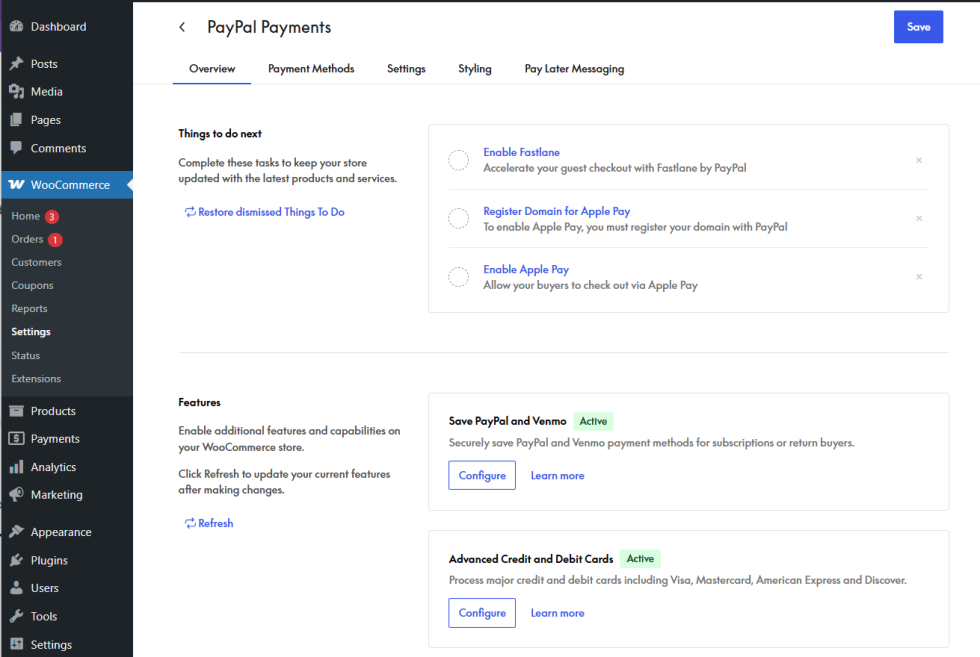Viewport: 980px width, 657px height.
Task: Click the Products icon in the sidebar
Action: (16, 411)
